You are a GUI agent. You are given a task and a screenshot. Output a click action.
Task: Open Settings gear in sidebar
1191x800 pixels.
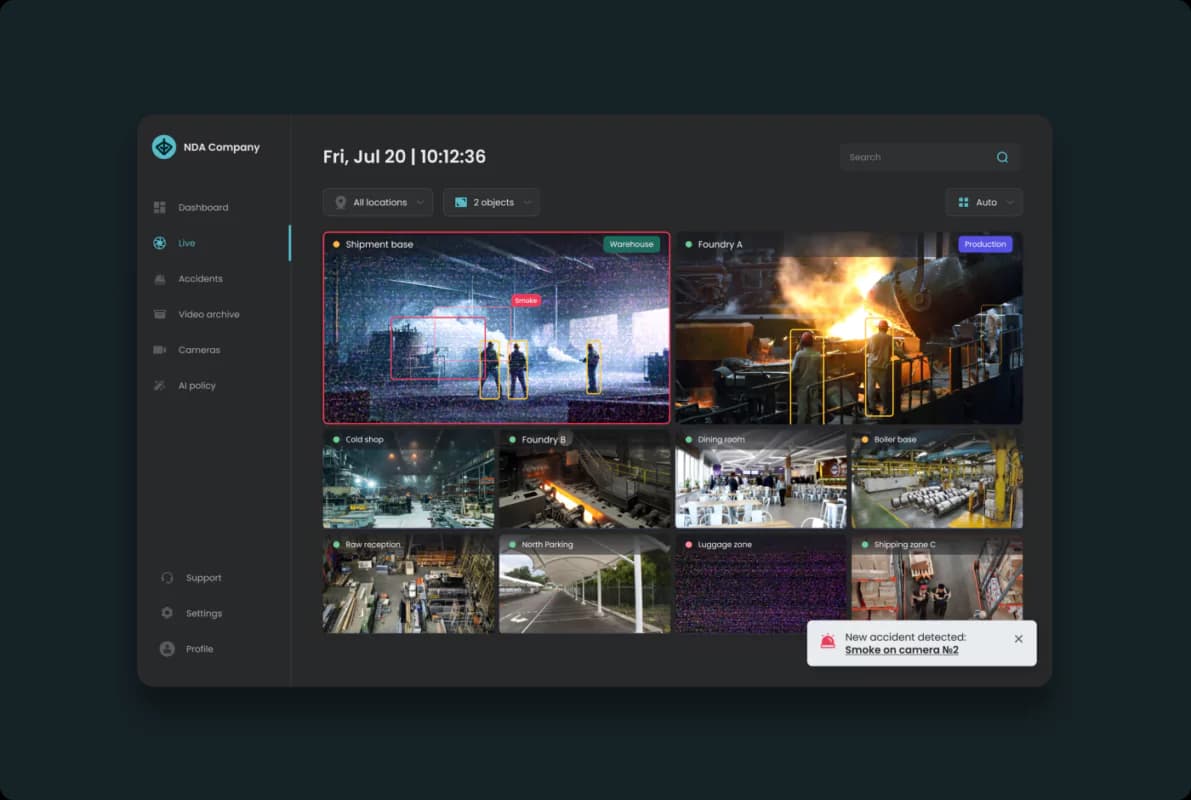[x=167, y=613]
